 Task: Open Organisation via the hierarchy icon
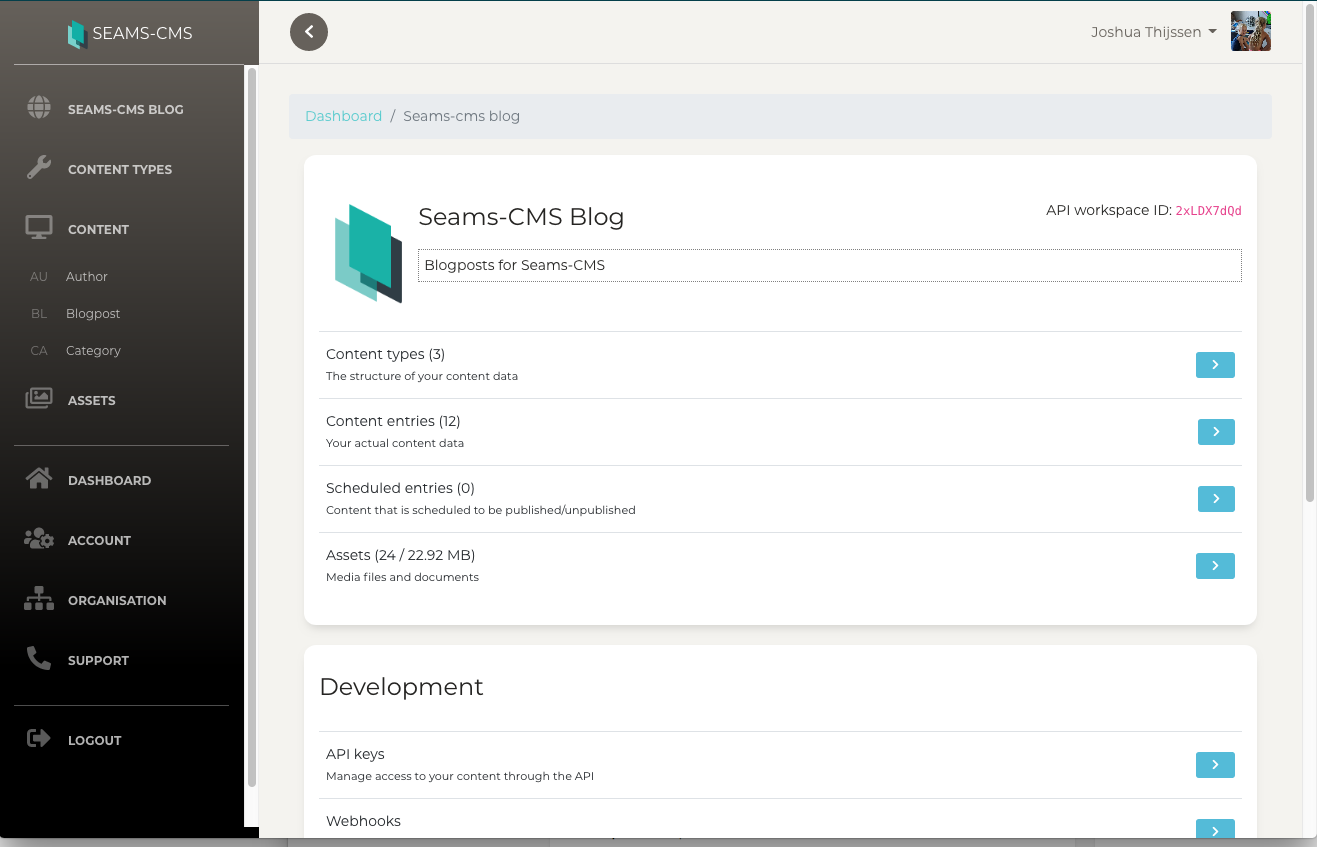(x=38, y=599)
